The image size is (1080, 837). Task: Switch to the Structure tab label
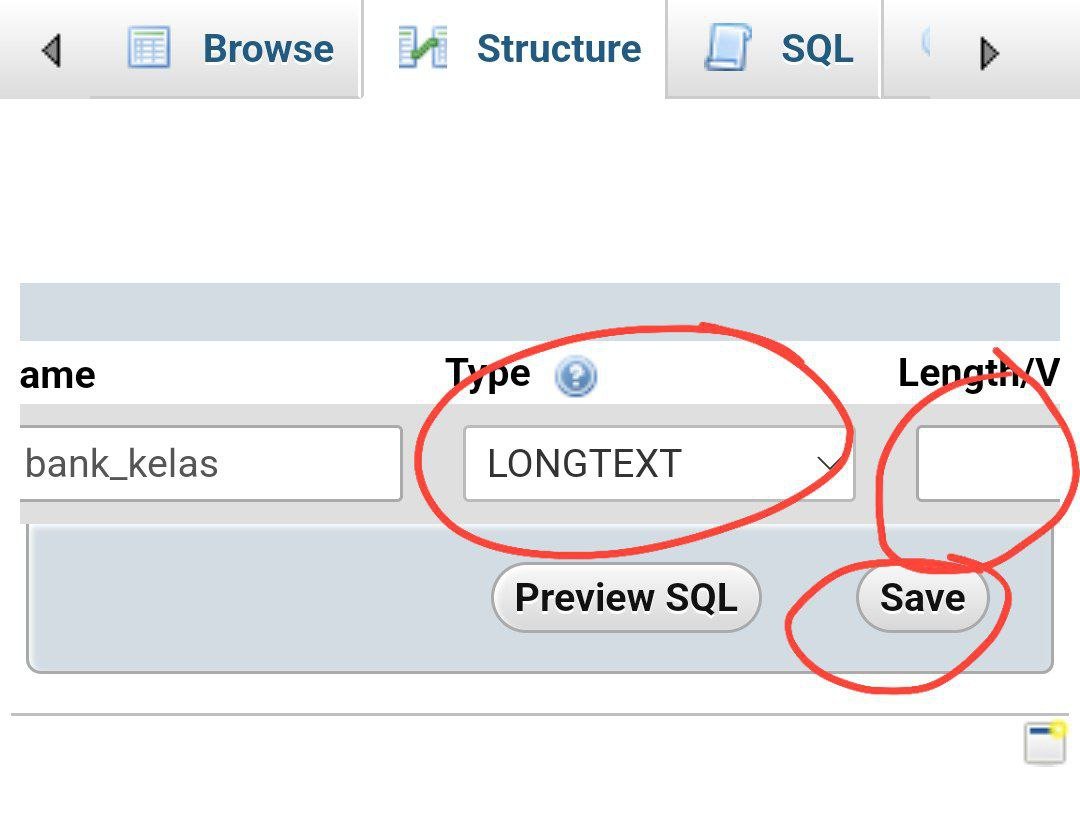559,49
